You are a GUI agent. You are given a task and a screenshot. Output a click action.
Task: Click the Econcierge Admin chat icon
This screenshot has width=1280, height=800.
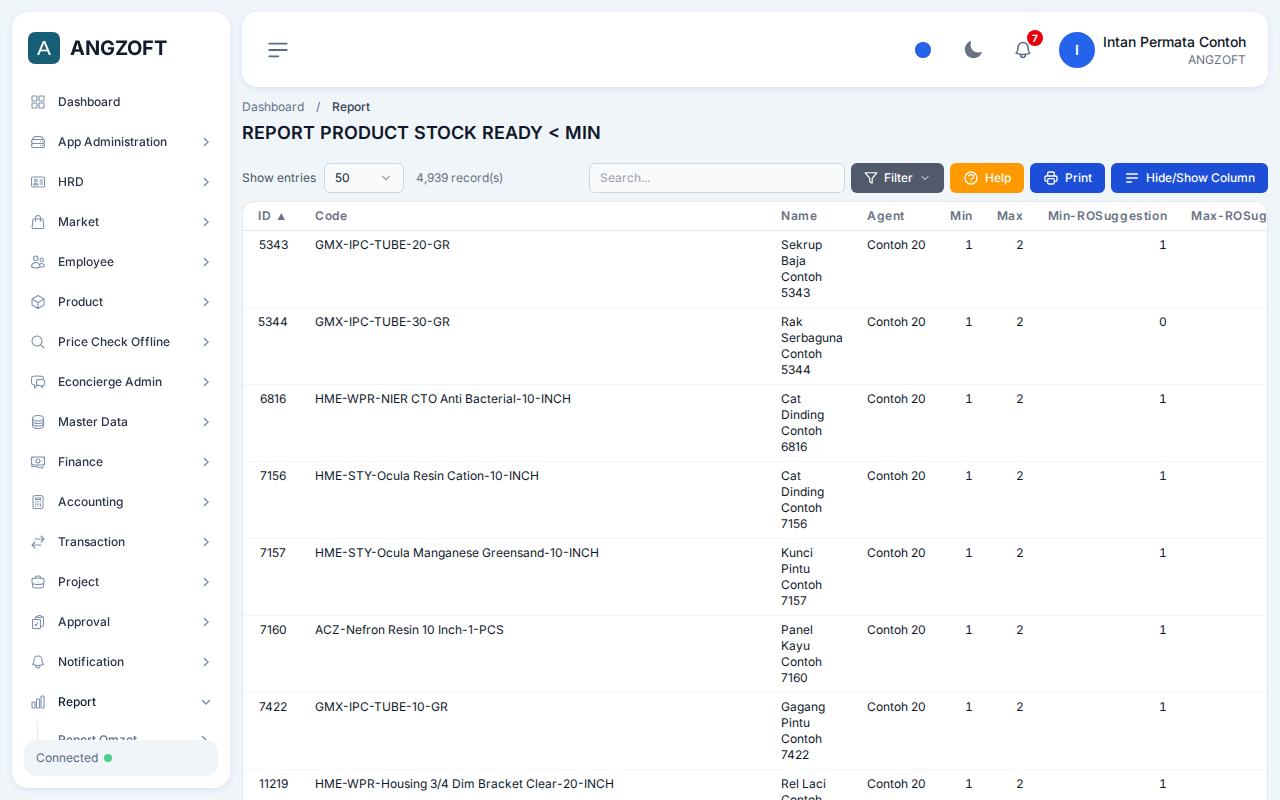point(38,382)
